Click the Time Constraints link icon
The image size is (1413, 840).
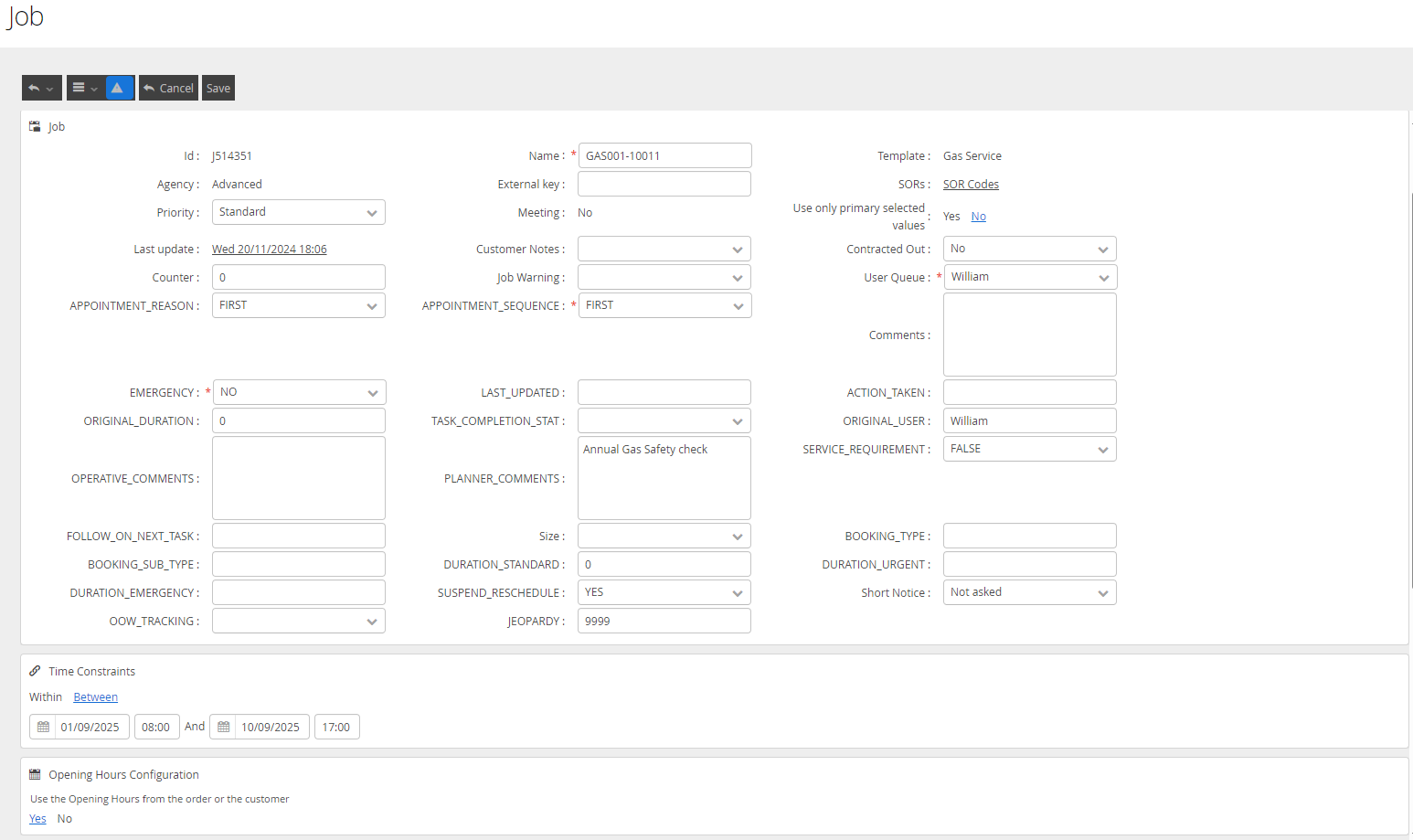point(35,671)
